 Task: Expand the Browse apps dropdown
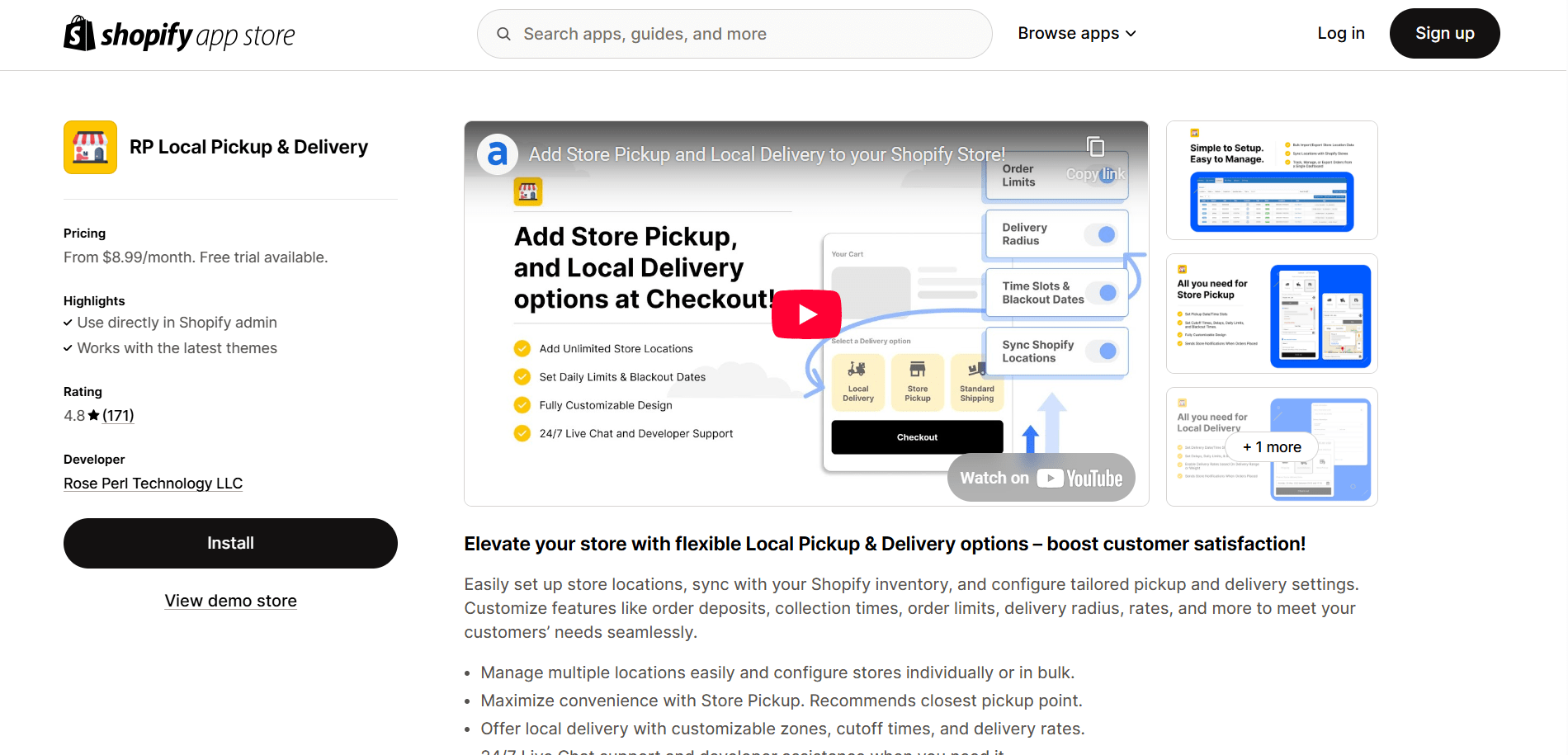tap(1077, 33)
